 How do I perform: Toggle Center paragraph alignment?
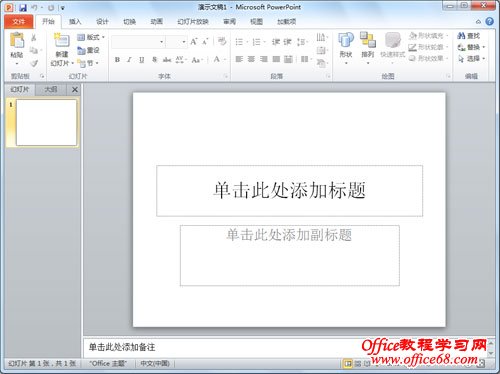click(x=251, y=59)
